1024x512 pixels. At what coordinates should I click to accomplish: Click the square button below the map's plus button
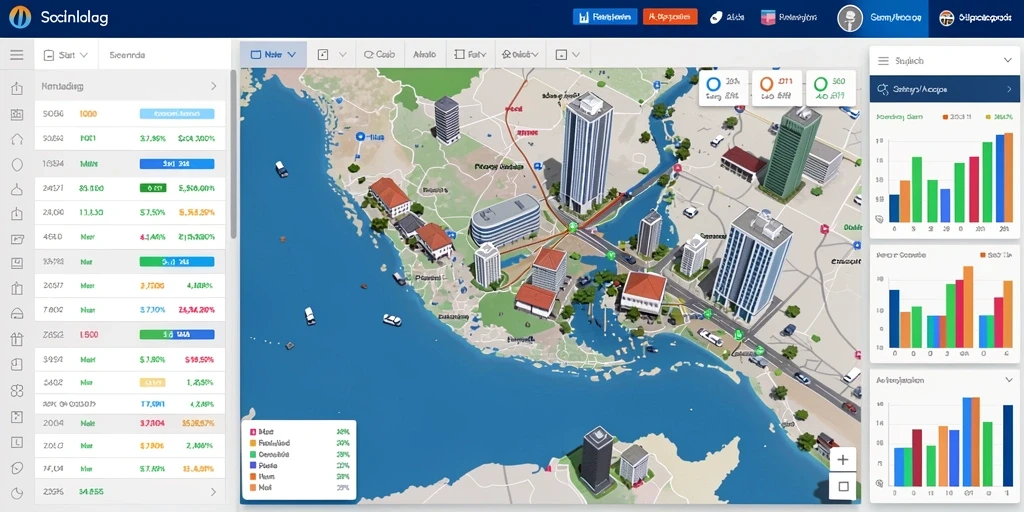tap(842, 486)
